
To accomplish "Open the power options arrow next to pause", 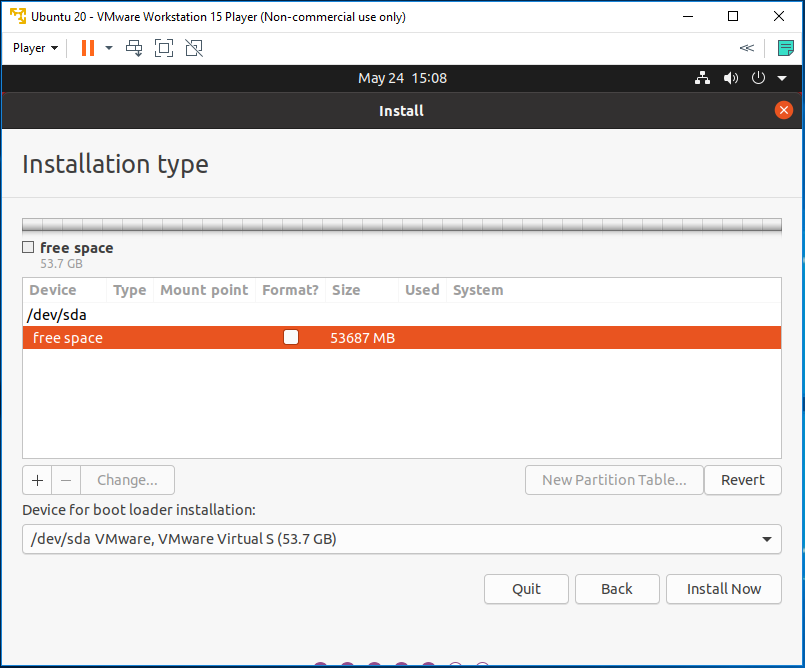I will pos(109,48).
